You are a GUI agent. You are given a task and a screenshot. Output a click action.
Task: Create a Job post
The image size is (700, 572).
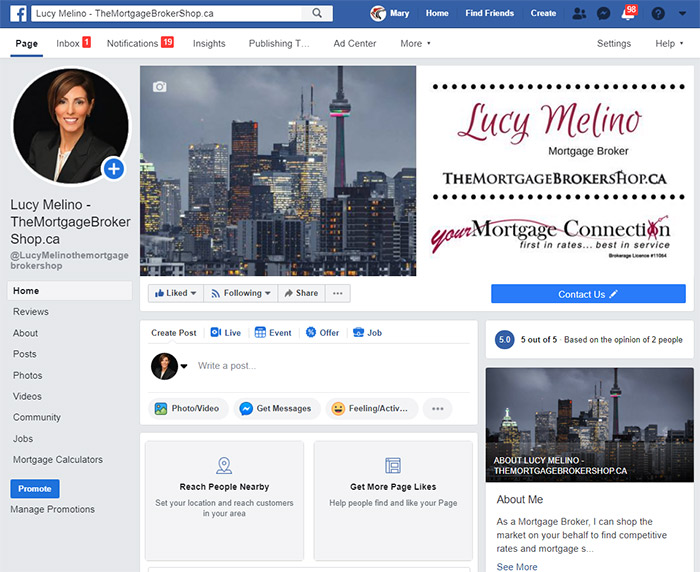tap(367, 333)
